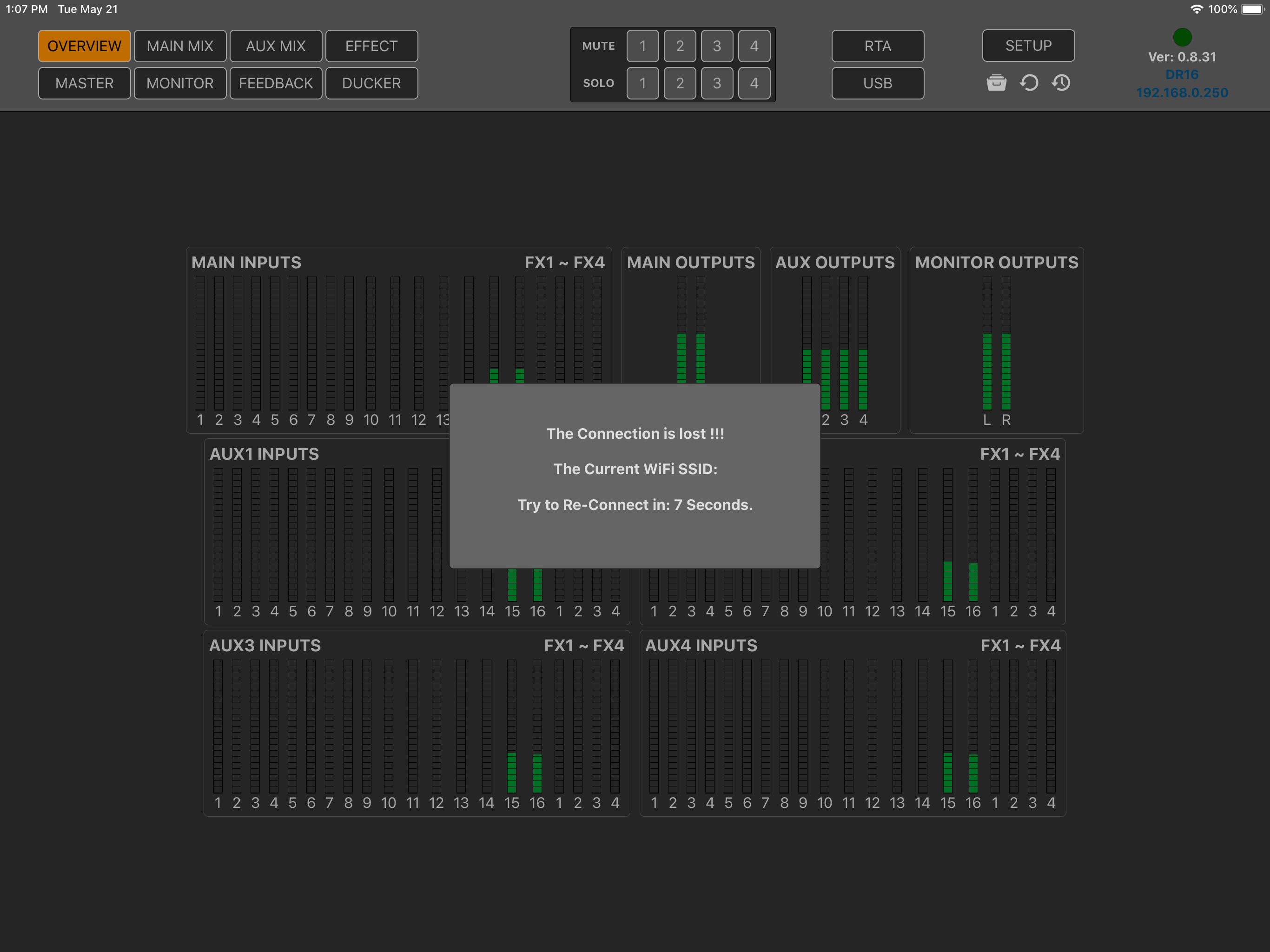Click the MAIN INPUTS panel title

pyautogui.click(x=246, y=262)
